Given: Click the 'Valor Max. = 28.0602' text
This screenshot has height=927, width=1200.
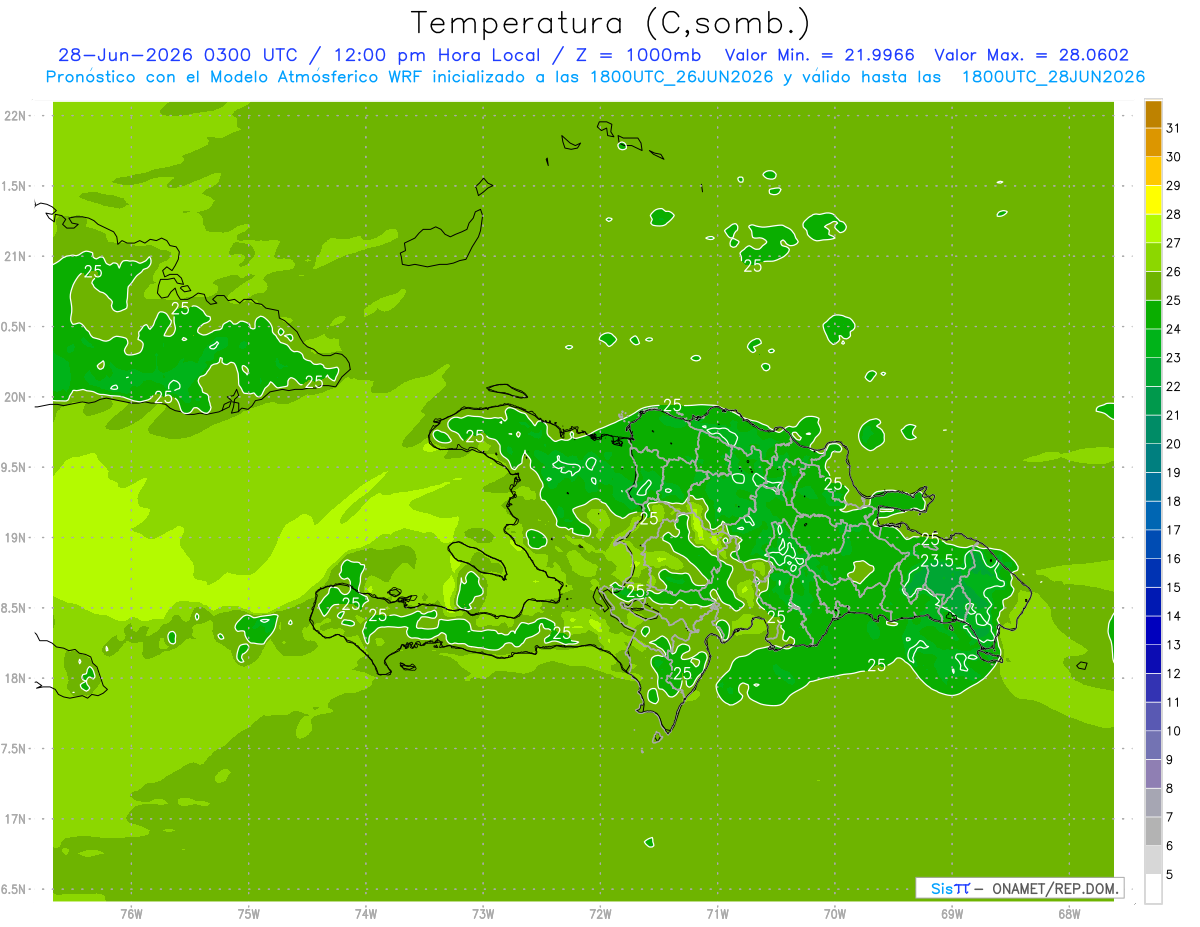Looking at the screenshot, I should click(x=1032, y=55).
